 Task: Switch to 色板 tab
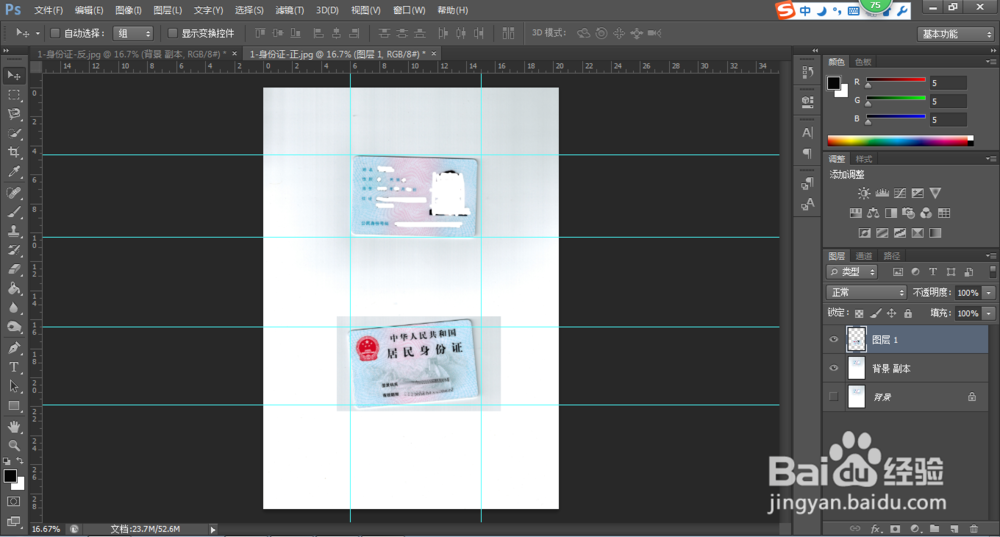[x=864, y=62]
